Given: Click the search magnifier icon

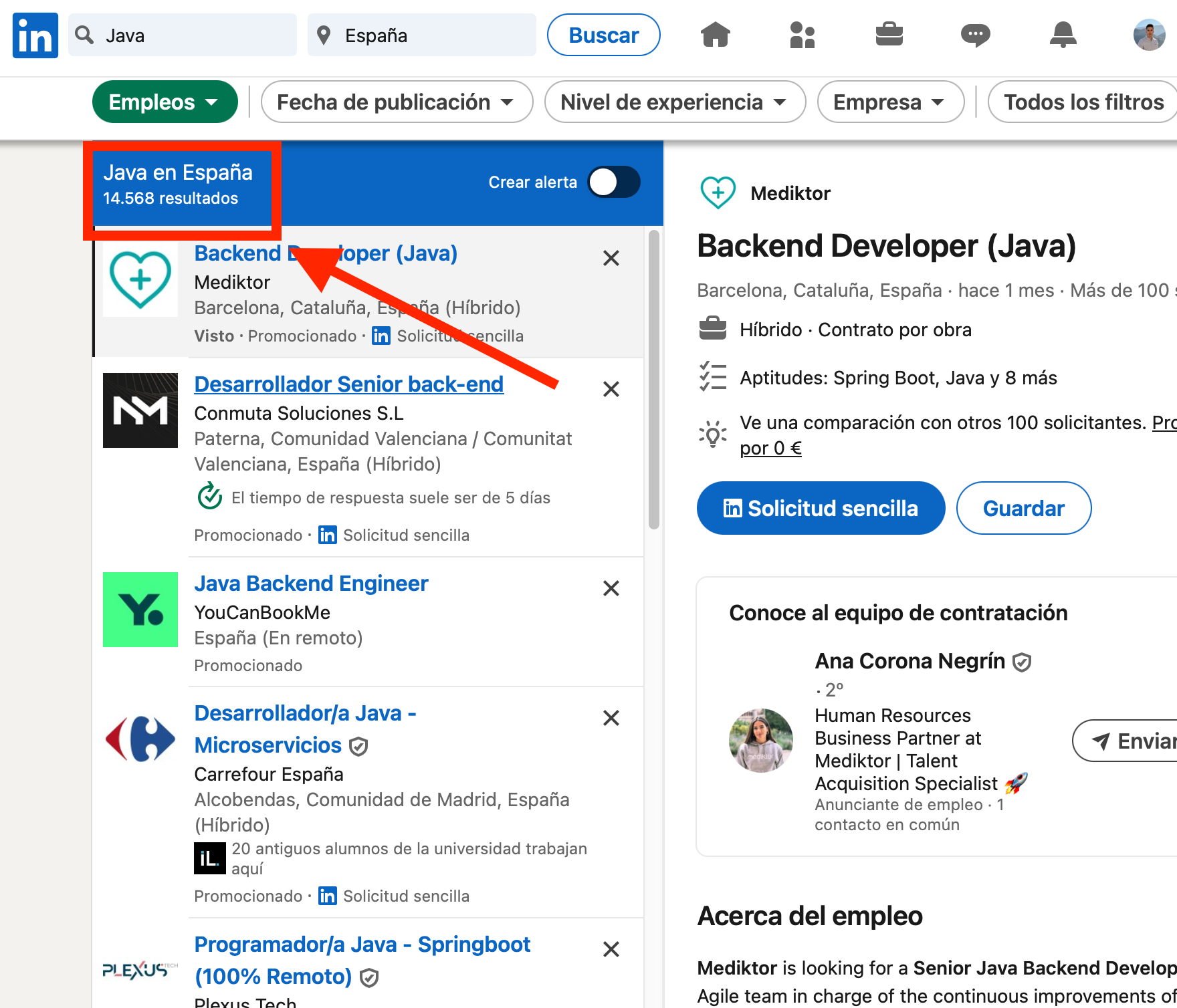Looking at the screenshot, I should 84,35.
